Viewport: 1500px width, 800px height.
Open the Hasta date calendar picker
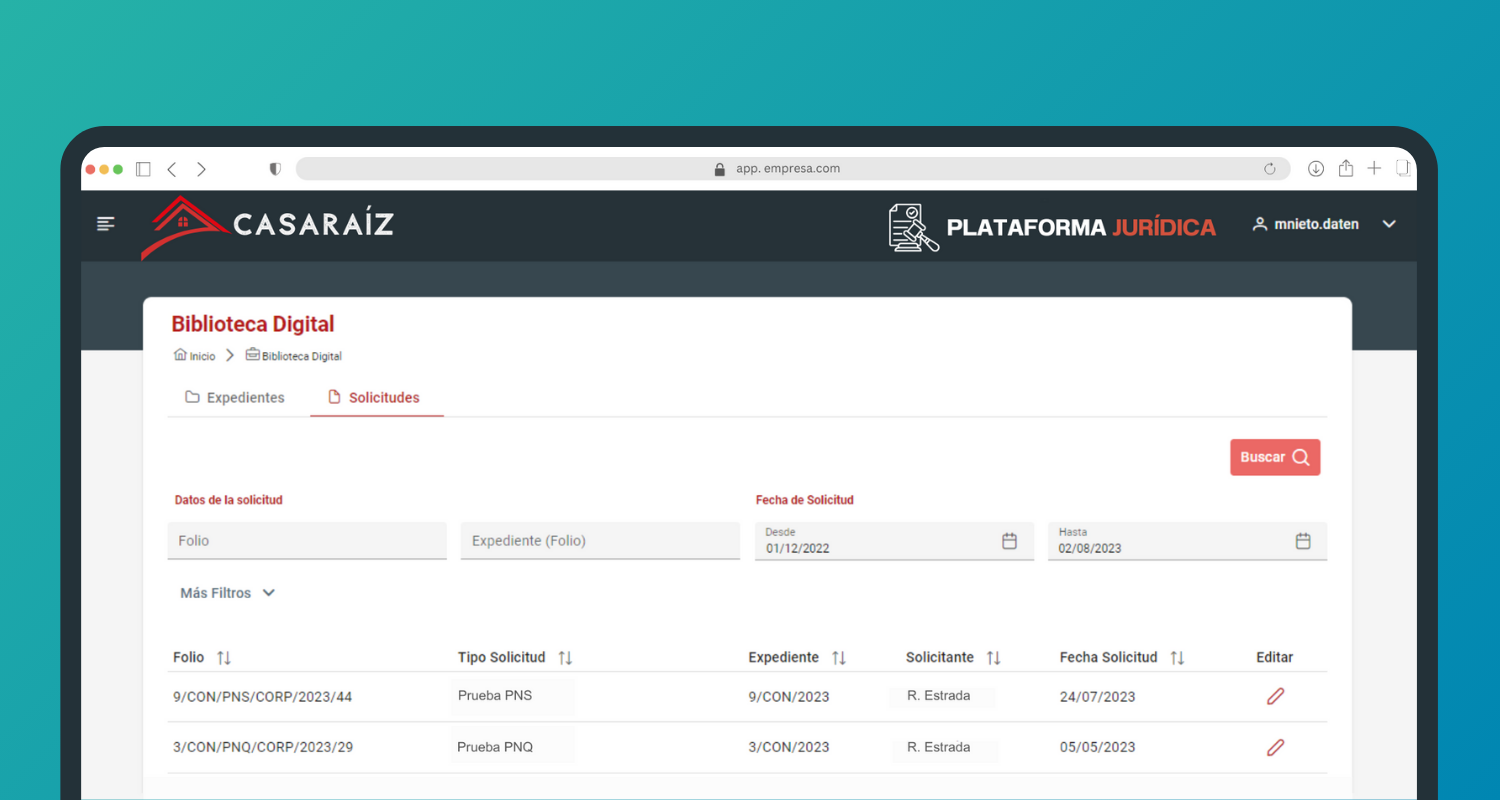[x=1303, y=541]
